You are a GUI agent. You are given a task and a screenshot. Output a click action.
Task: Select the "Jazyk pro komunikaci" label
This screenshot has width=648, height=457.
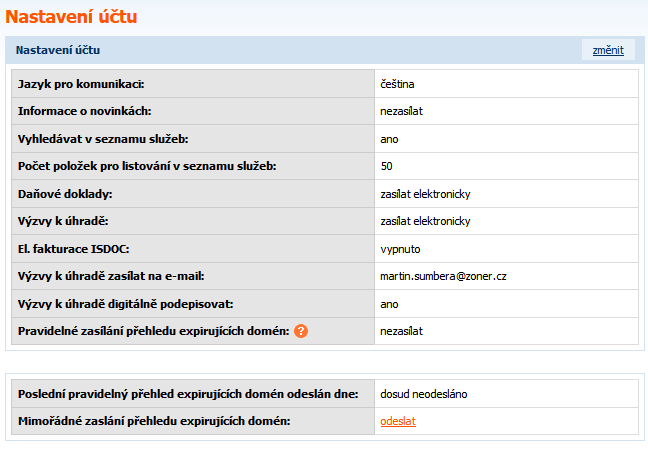click(x=82, y=83)
